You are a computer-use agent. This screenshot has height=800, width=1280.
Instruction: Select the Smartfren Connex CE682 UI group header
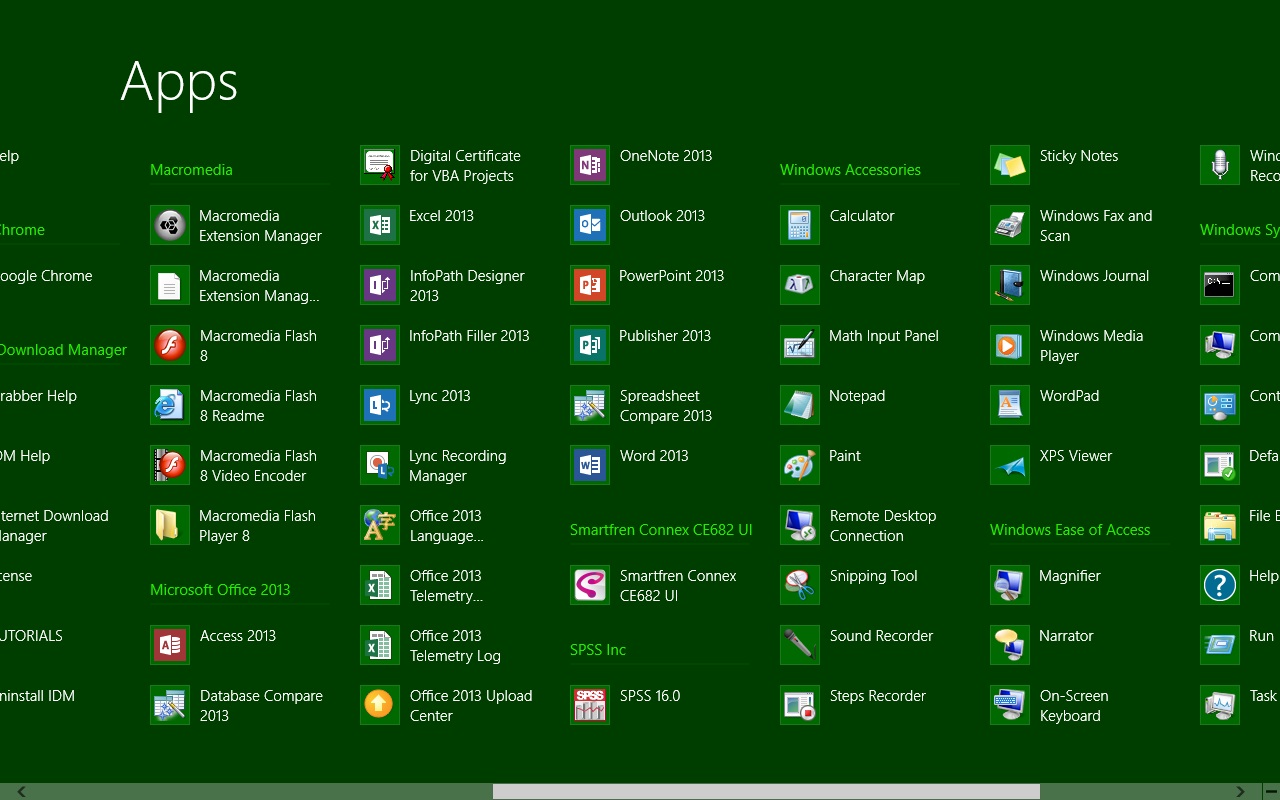coord(661,530)
